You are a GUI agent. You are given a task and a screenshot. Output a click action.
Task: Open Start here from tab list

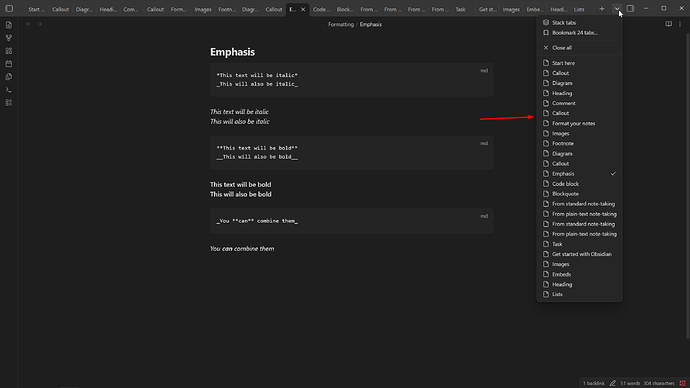coord(579,63)
